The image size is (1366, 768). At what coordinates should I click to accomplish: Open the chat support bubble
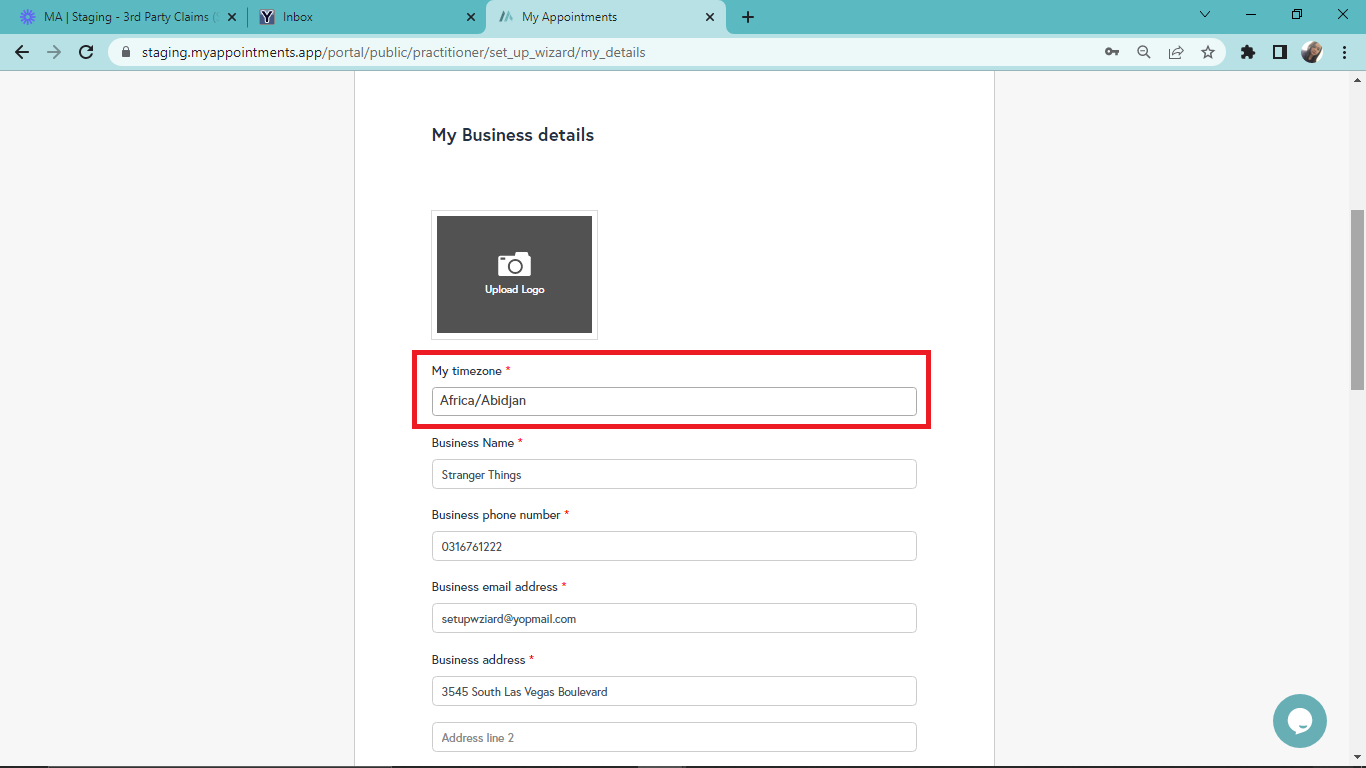[x=1299, y=720]
